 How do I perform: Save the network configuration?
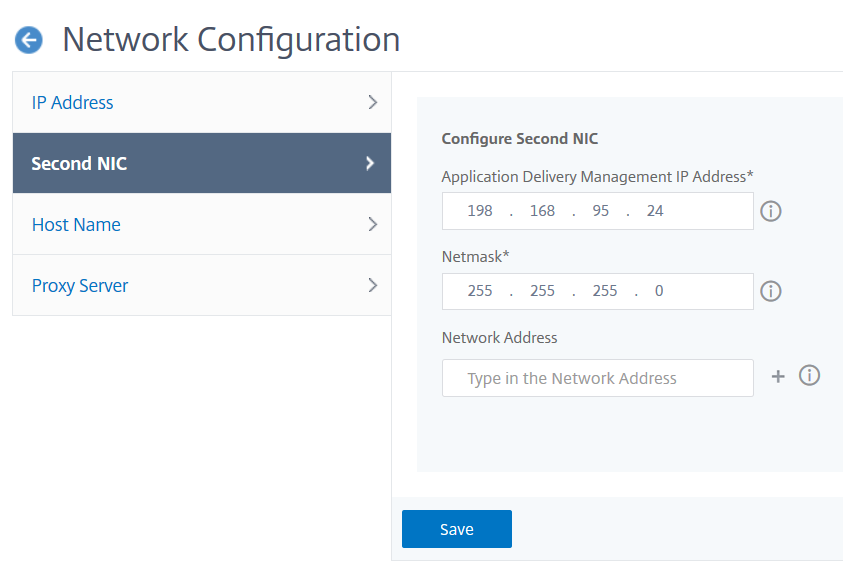(x=457, y=529)
